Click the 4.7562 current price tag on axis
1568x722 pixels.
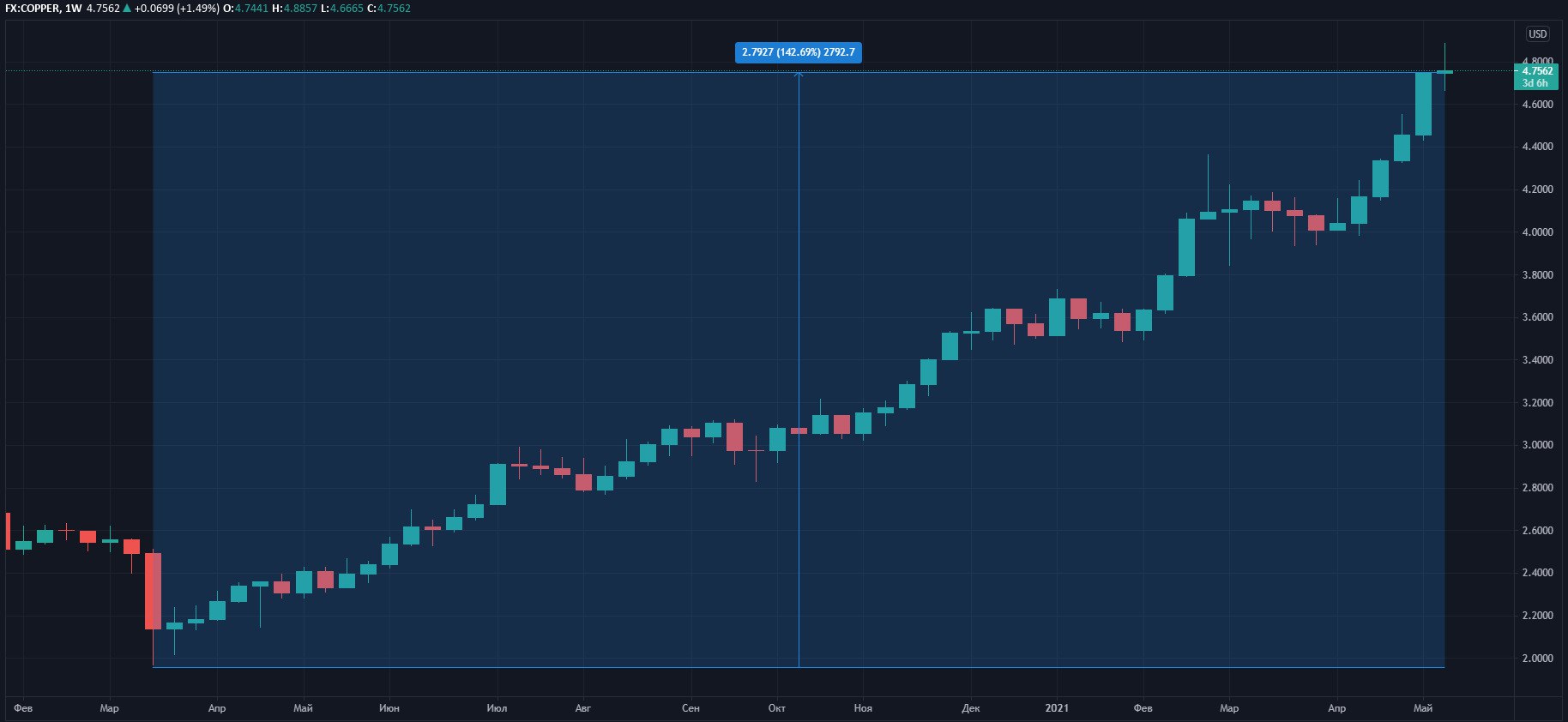1536,71
